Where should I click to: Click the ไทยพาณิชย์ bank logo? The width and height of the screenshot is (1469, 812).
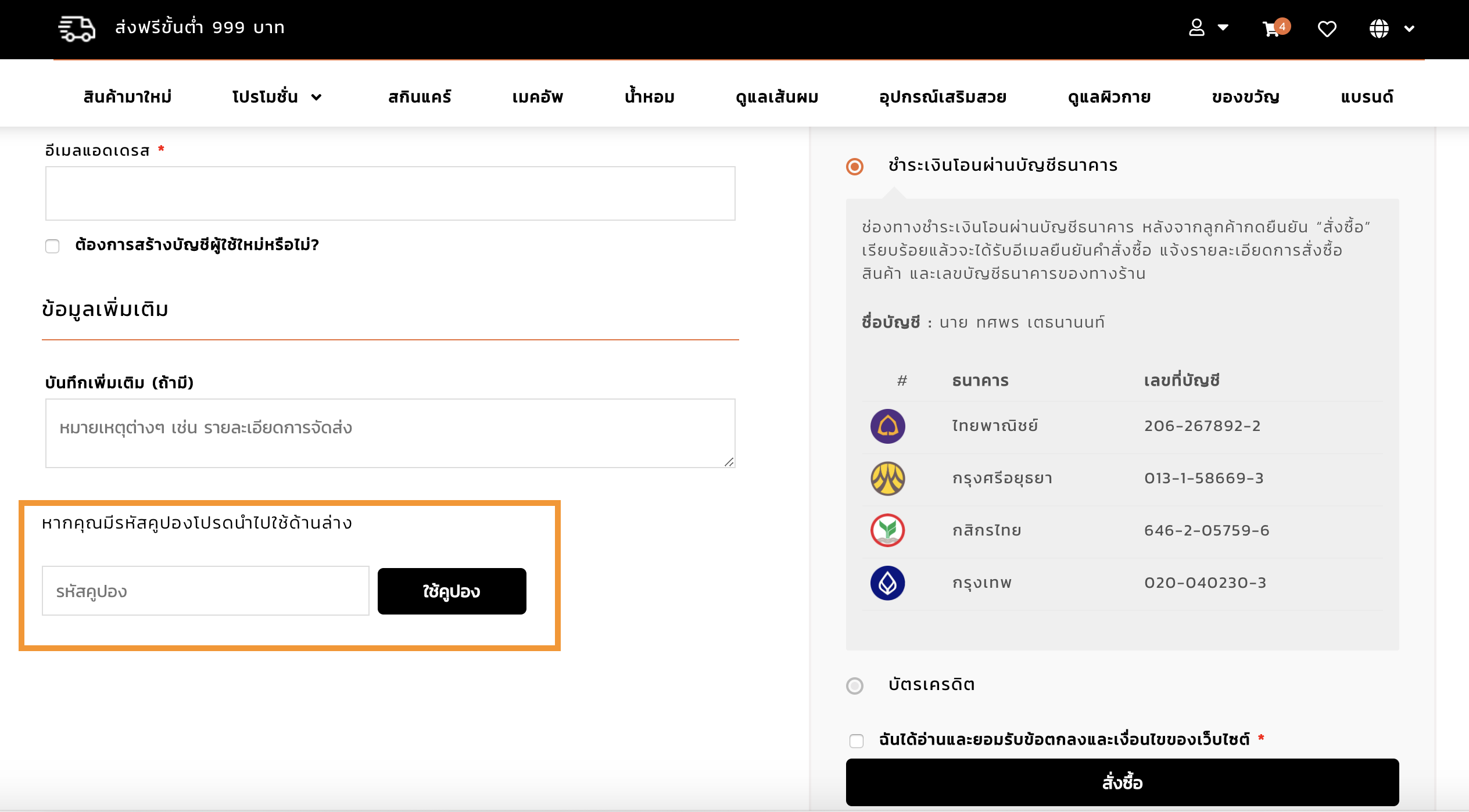[x=887, y=426]
